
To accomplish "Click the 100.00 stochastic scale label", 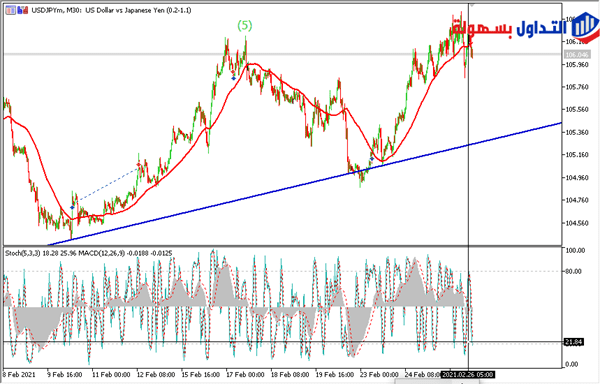I will pyautogui.click(x=575, y=251).
